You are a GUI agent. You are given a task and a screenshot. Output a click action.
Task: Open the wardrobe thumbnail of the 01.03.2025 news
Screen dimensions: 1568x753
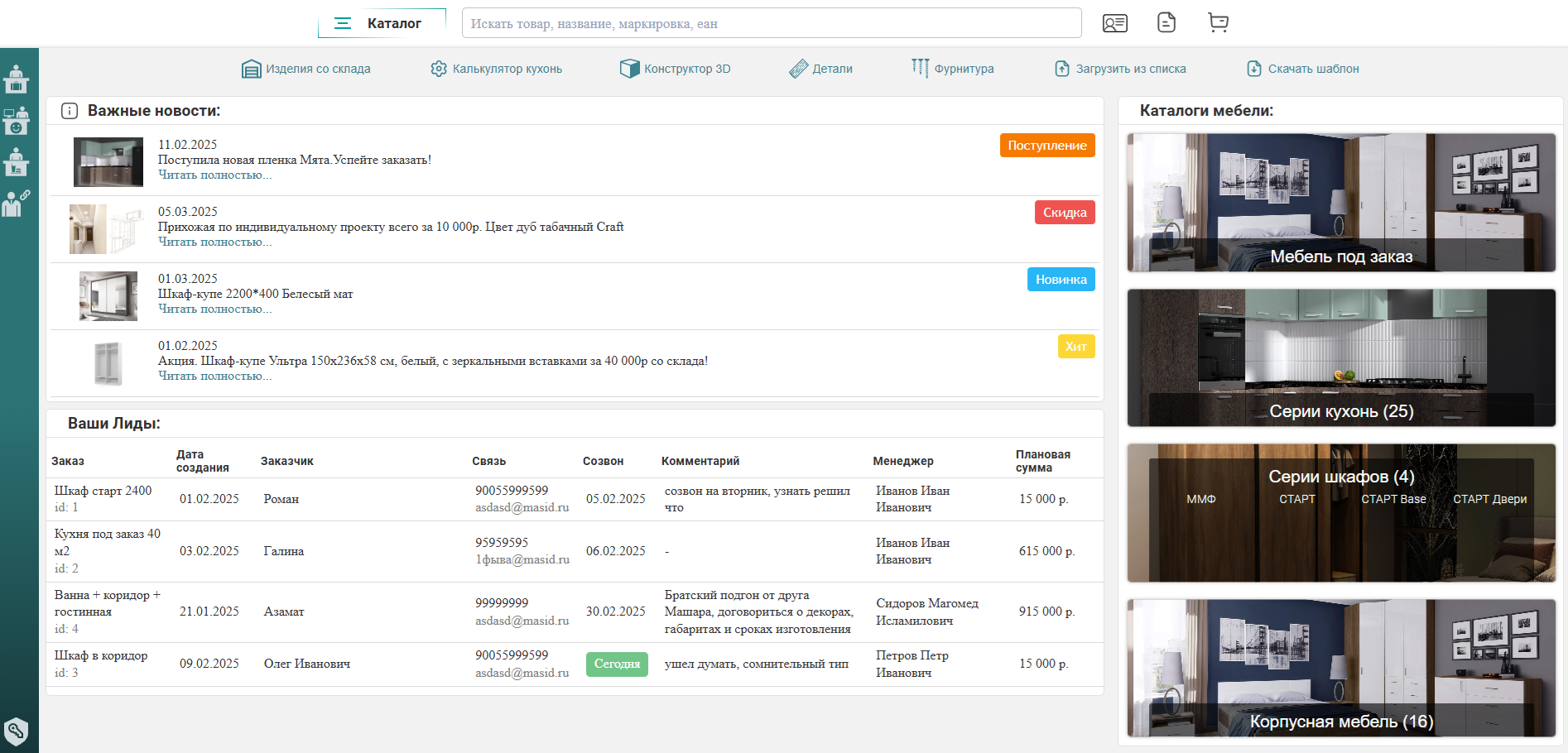pyautogui.click(x=108, y=295)
